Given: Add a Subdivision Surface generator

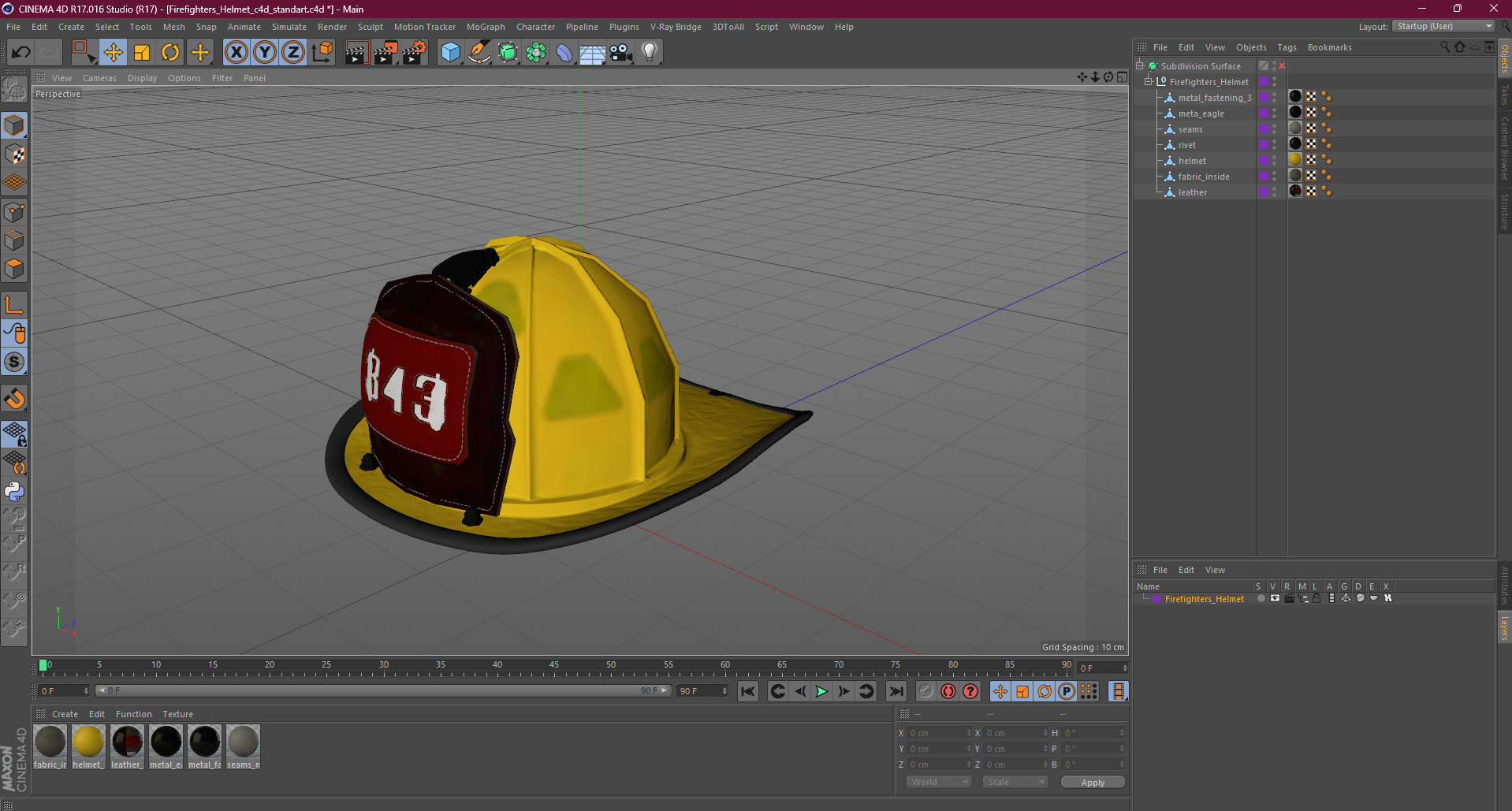Looking at the screenshot, I should (x=508, y=53).
